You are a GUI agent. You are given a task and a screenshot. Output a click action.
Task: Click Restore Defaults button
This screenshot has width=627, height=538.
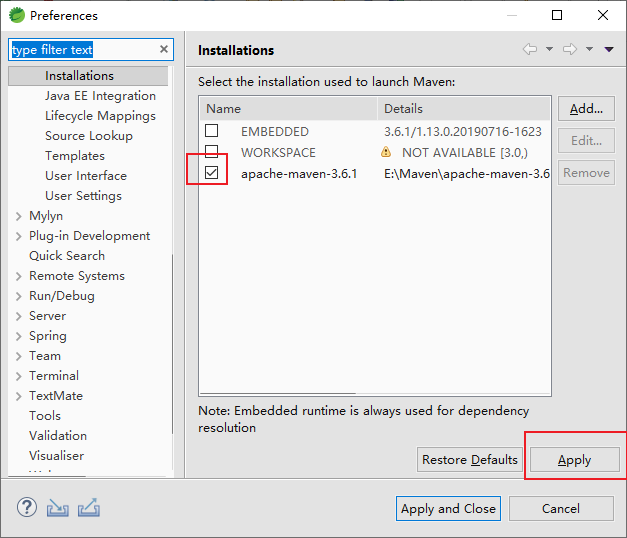pos(470,460)
